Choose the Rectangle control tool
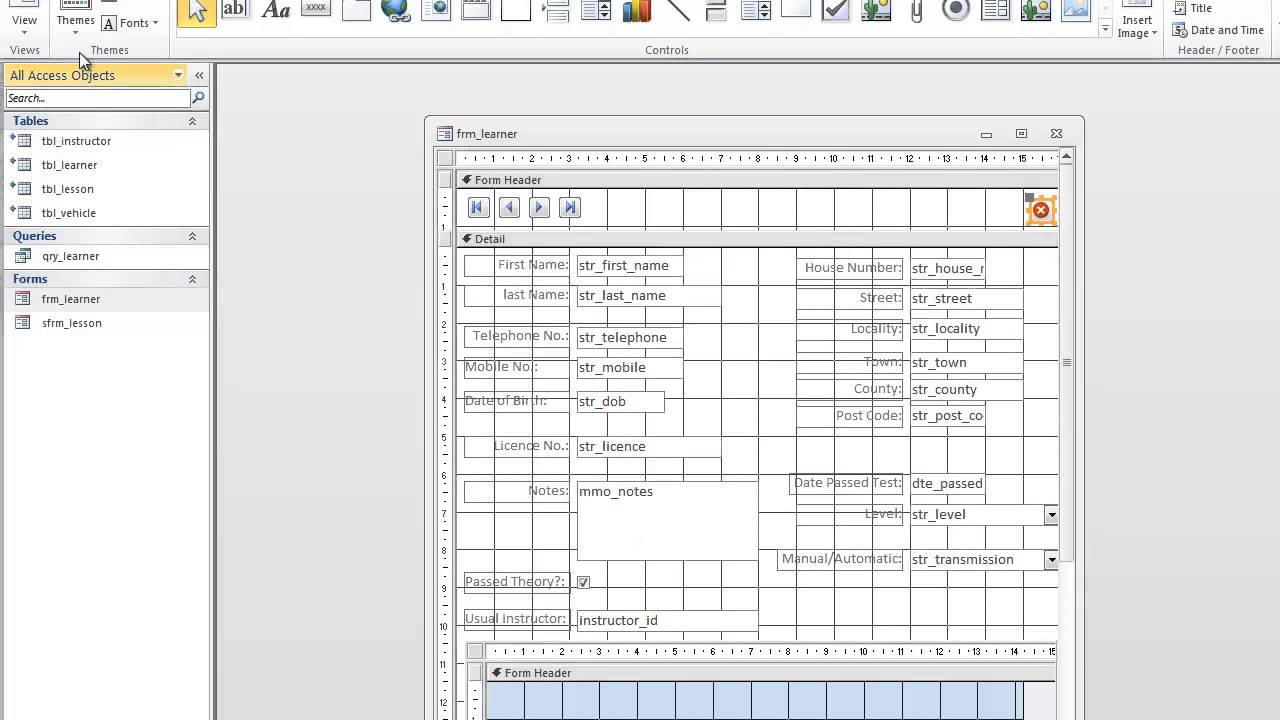Screen dimensions: 1280x720 point(796,10)
